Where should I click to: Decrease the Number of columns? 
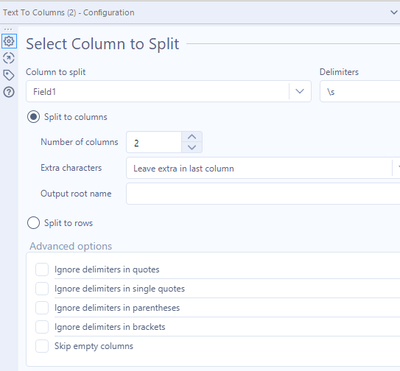pos(192,147)
